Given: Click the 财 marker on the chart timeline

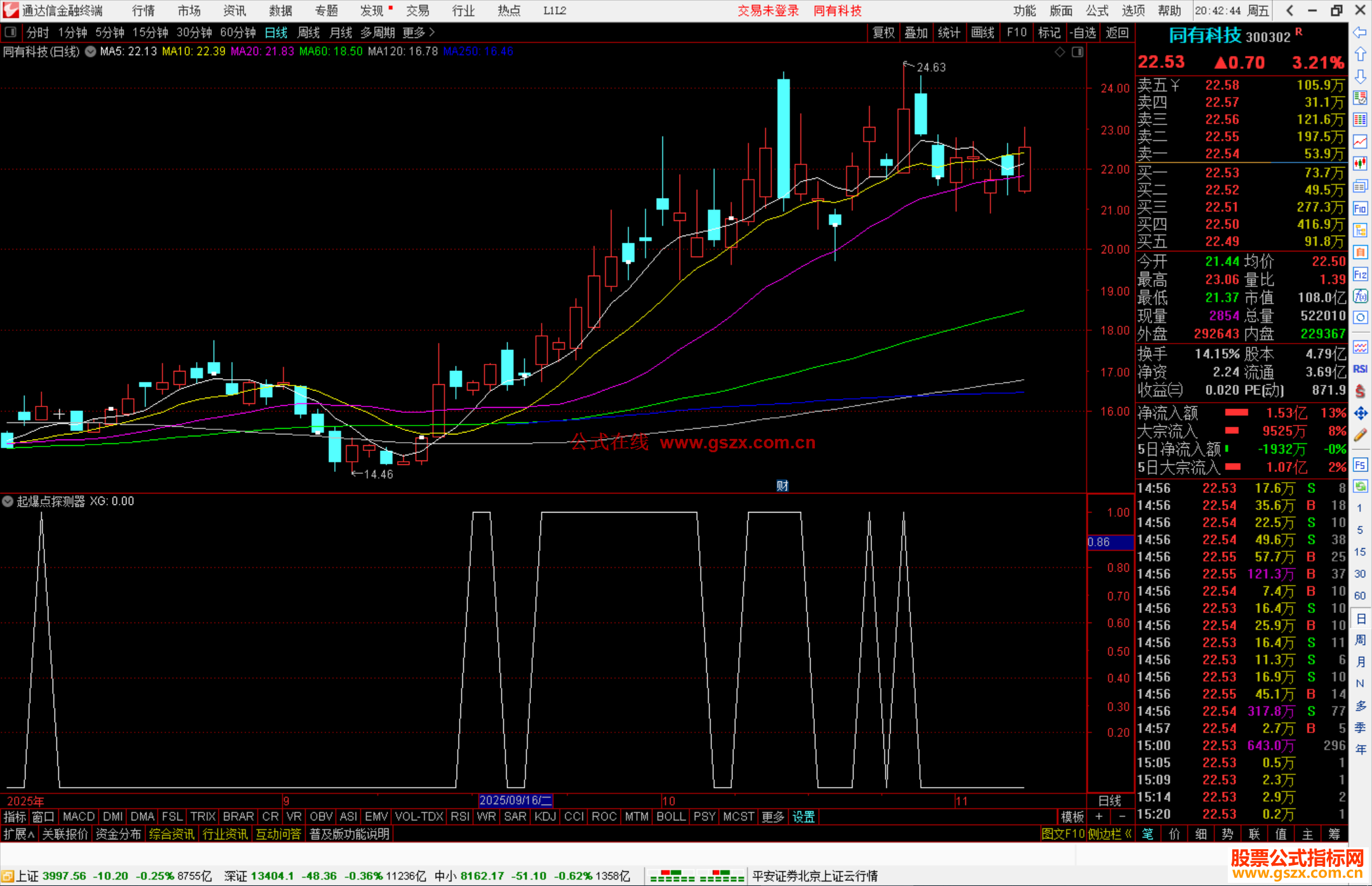Looking at the screenshot, I should point(782,486).
